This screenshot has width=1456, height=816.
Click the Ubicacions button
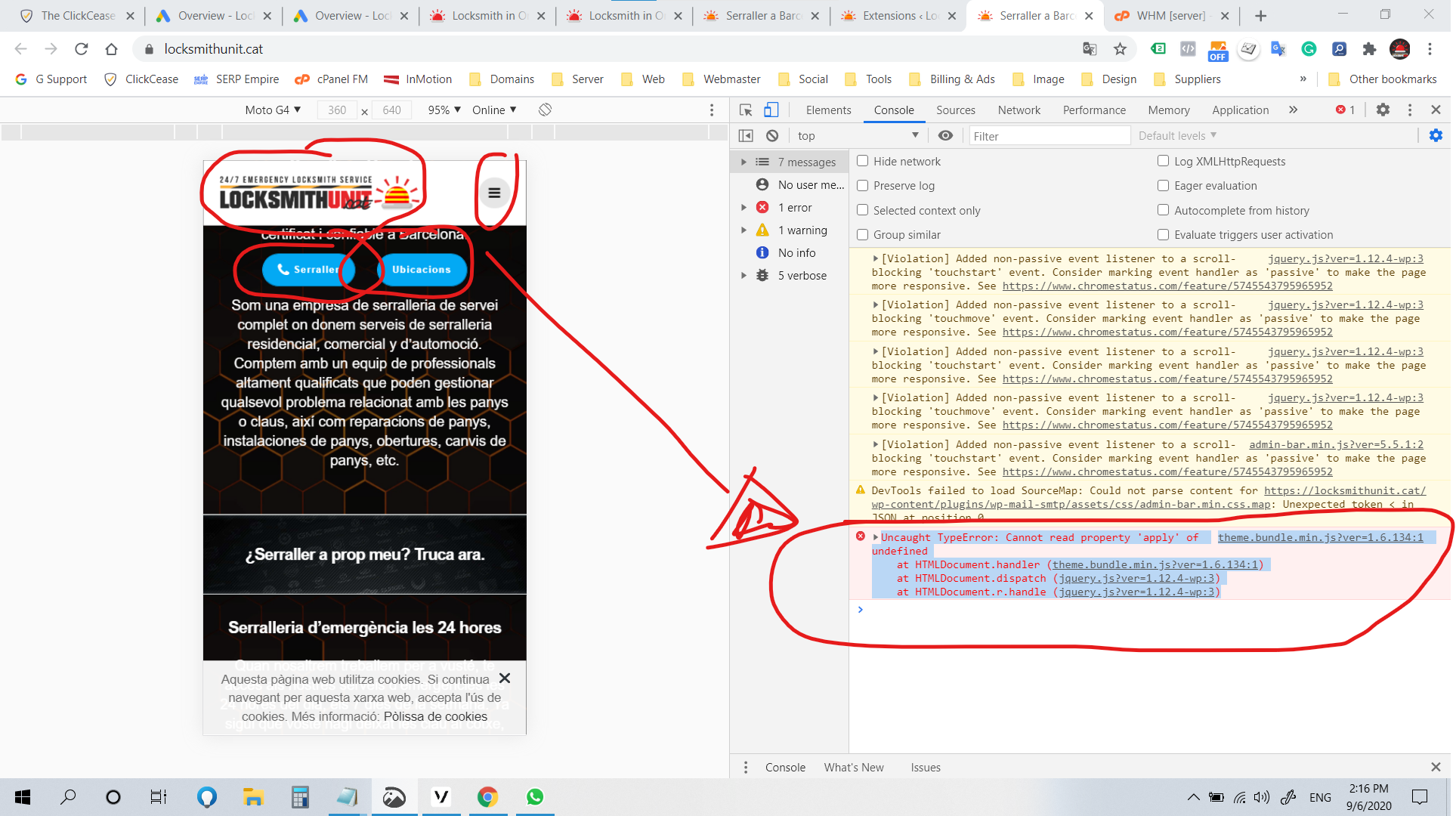point(422,270)
